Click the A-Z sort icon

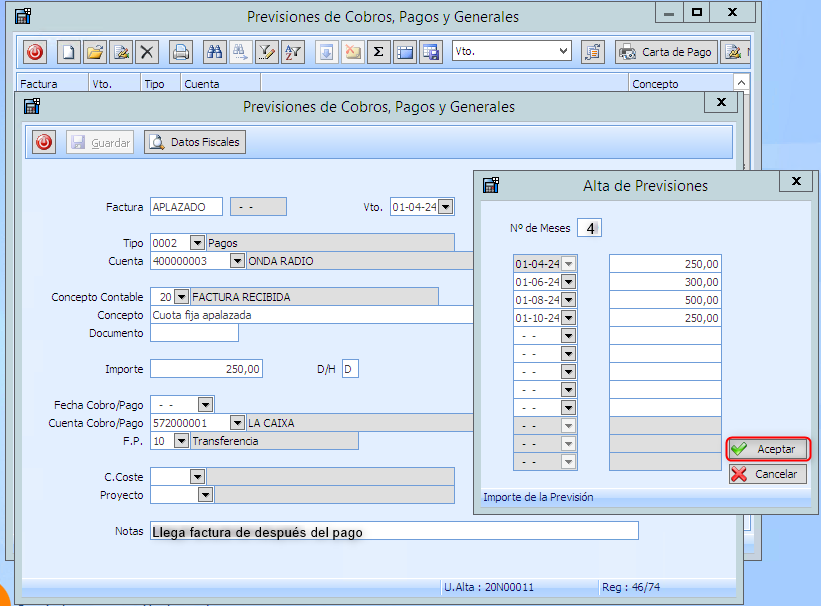coord(292,52)
